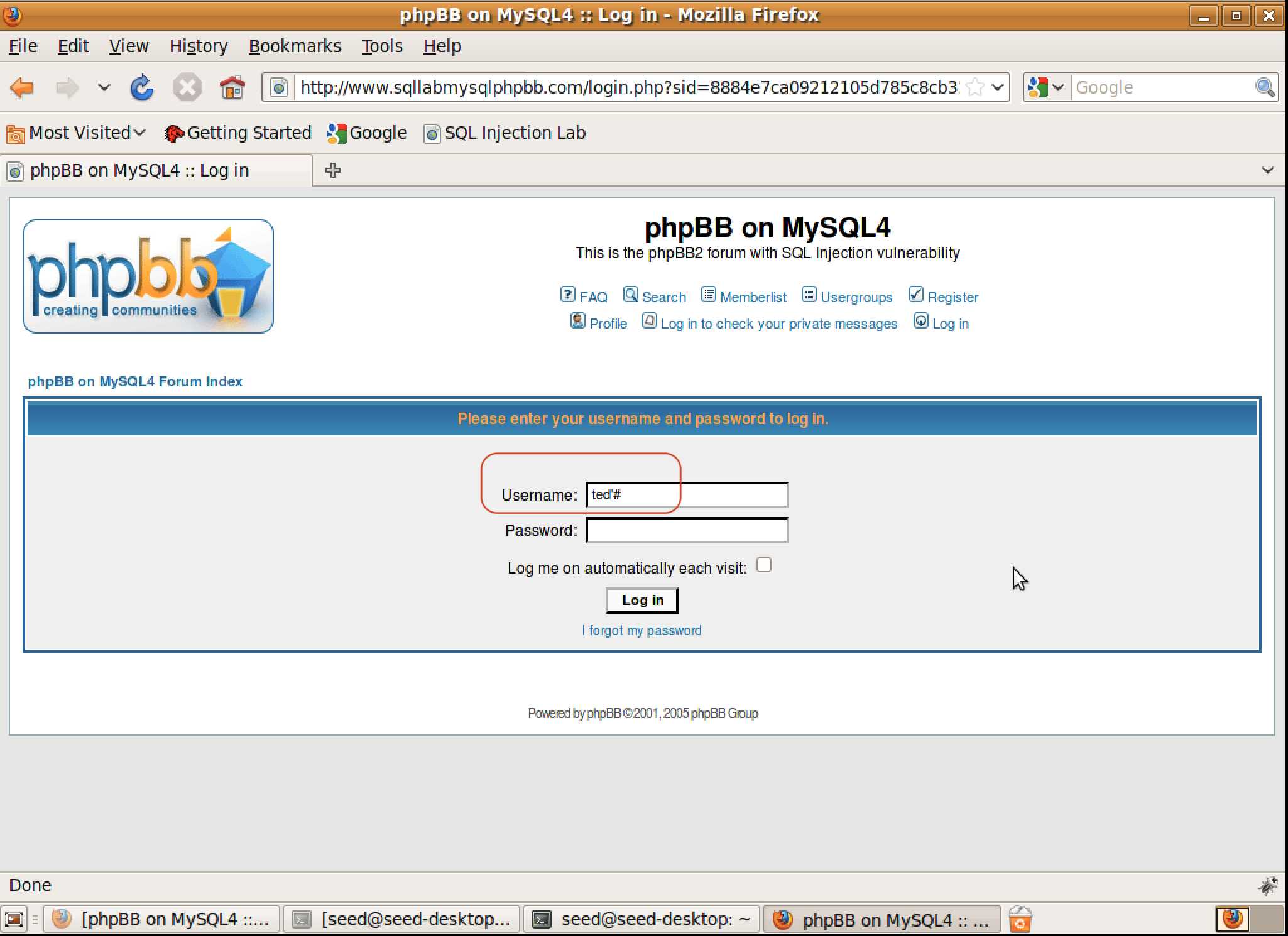Open the Bookmarks menu
Image resolution: width=1288 pixels, height=936 pixels.
click(x=295, y=46)
